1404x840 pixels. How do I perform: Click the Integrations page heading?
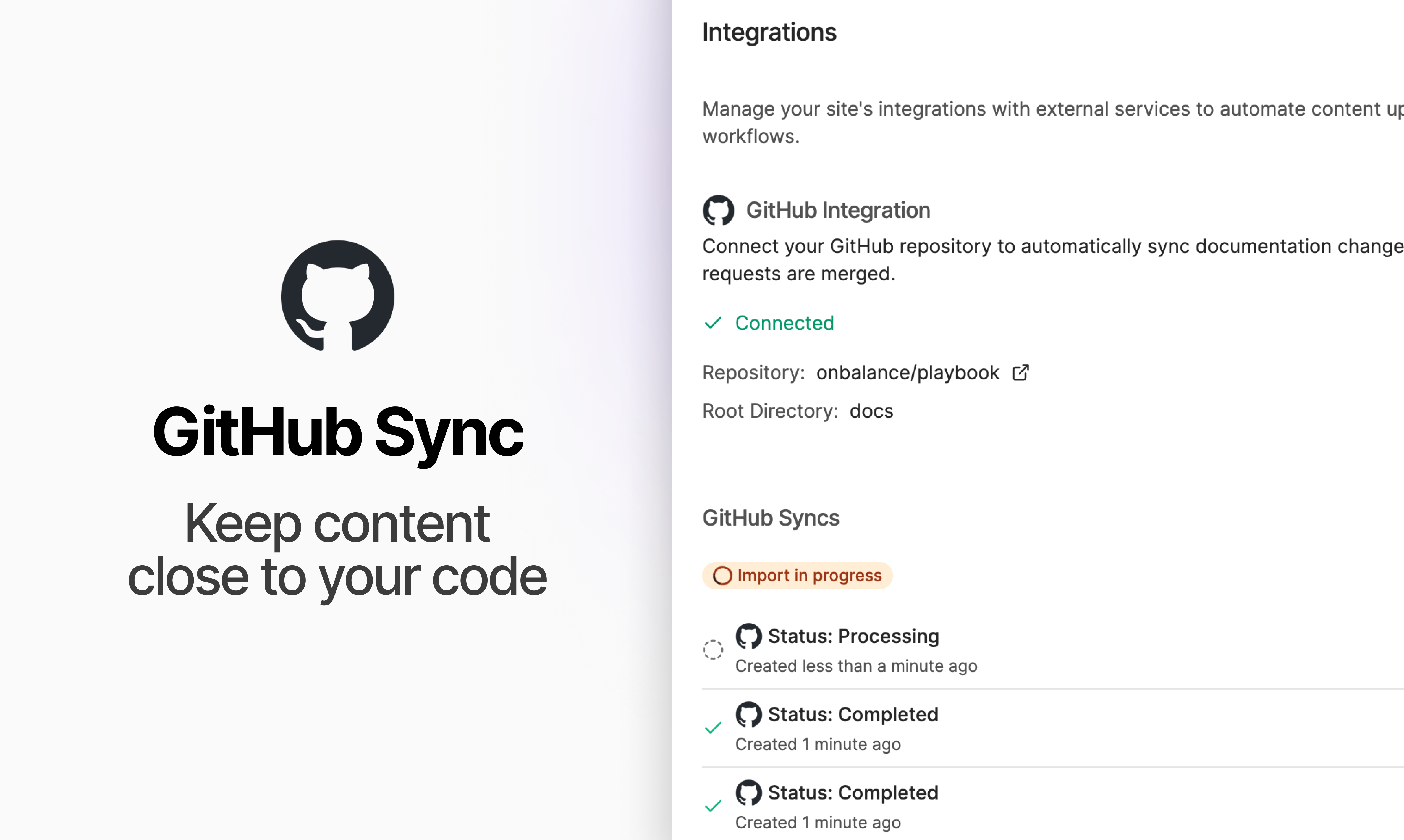click(x=769, y=32)
